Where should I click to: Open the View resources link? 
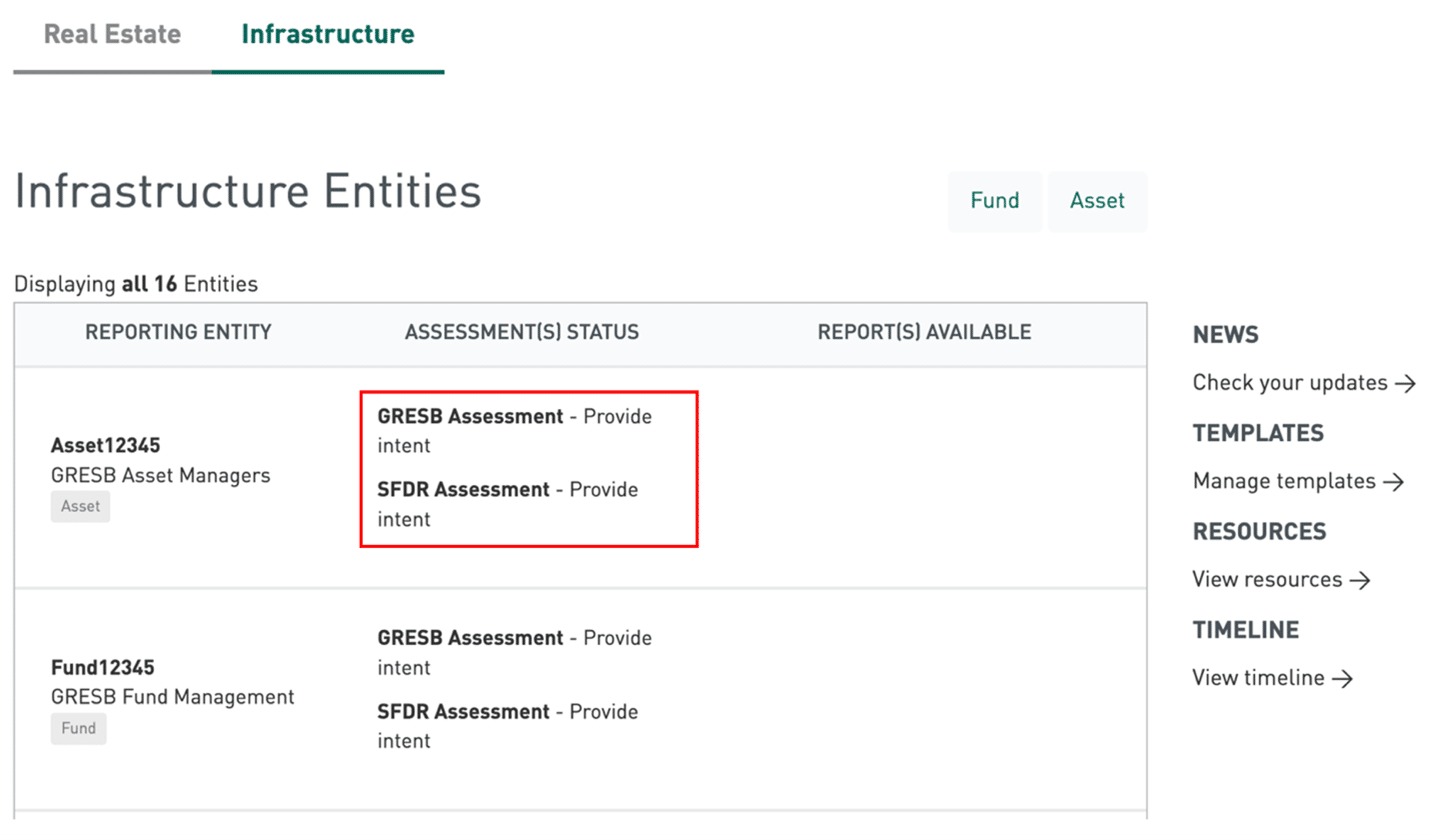tap(1266, 579)
